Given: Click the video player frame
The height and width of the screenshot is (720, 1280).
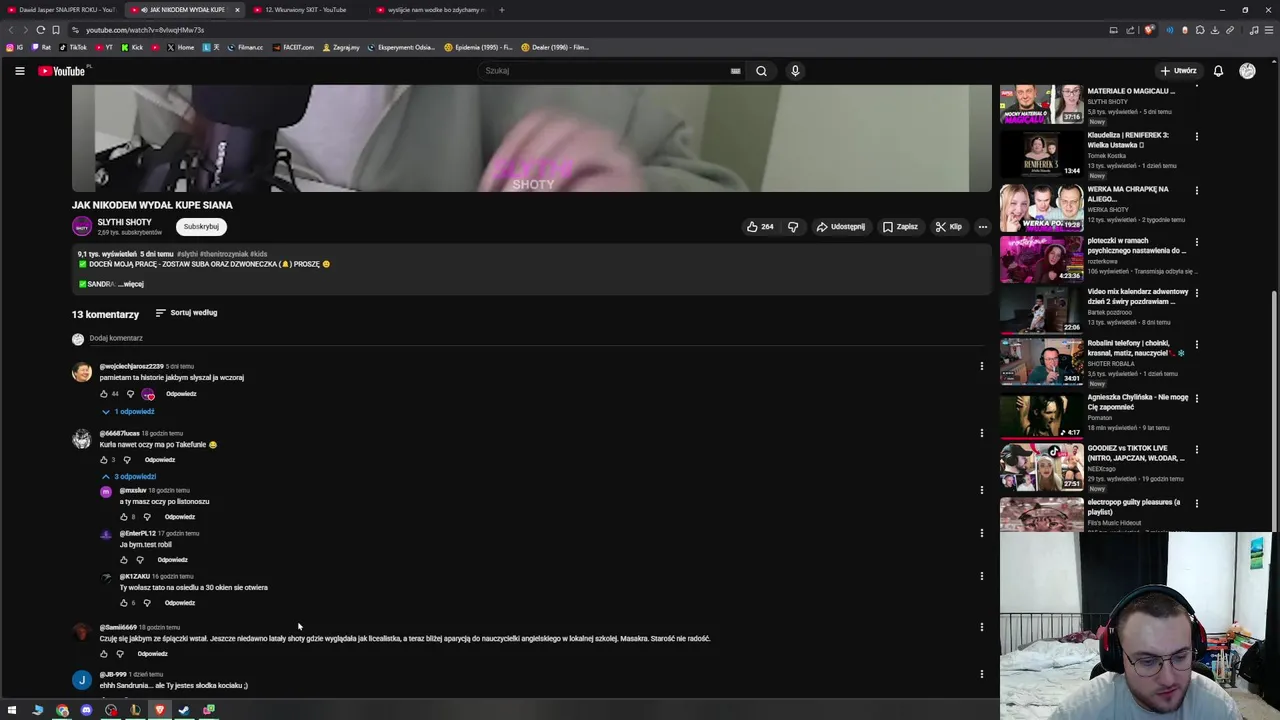Looking at the screenshot, I should point(531,138).
